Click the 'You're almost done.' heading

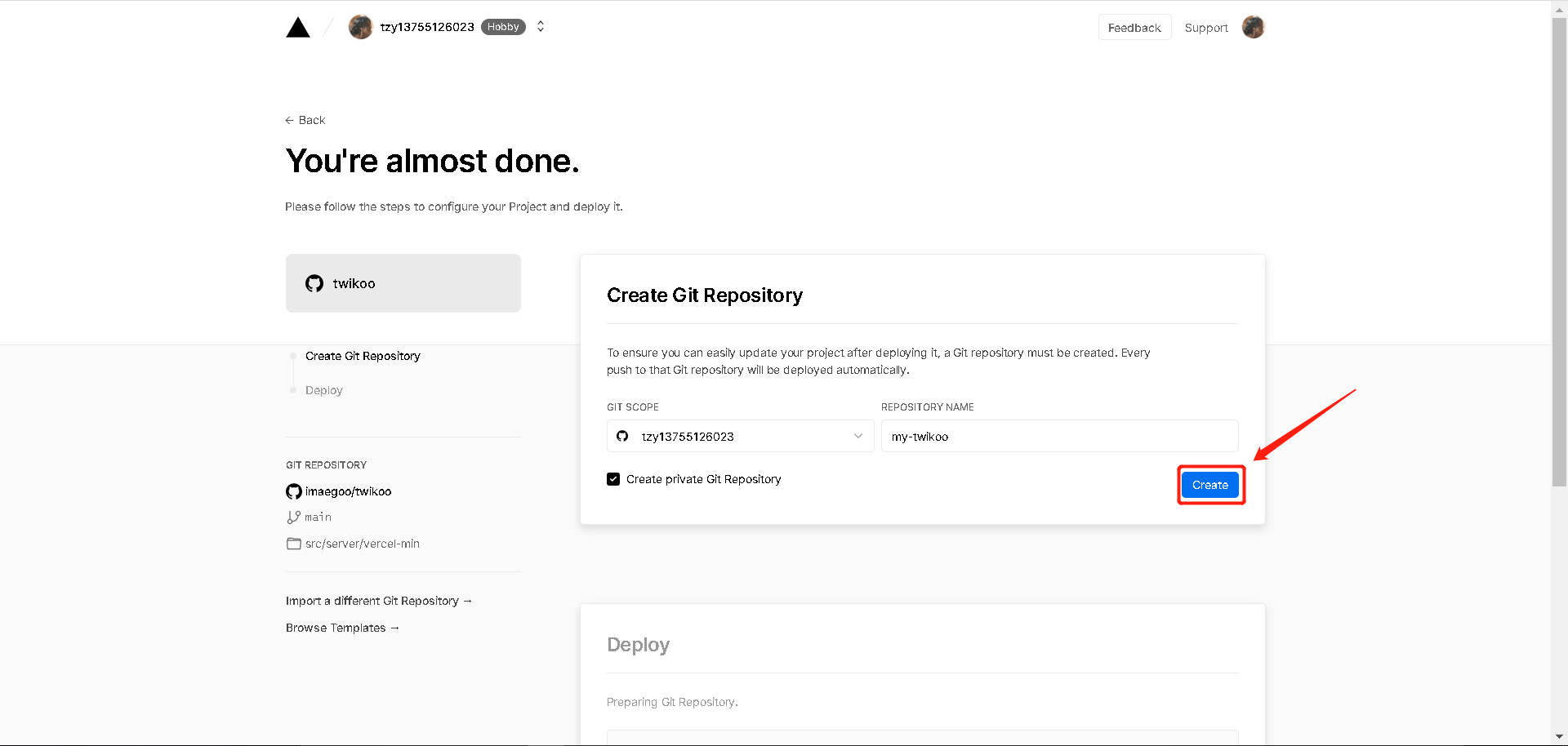[x=433, y=161]
